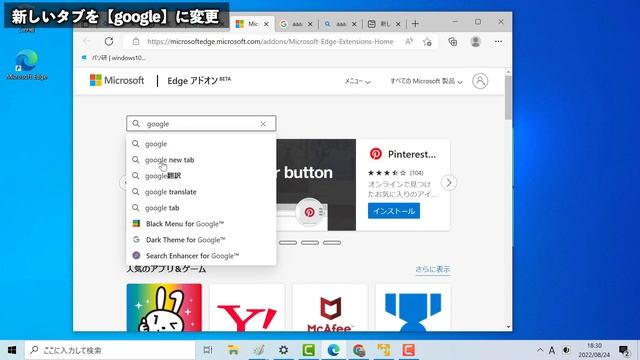Open Settings gear on the taskbar

click(x=283, y=350)
